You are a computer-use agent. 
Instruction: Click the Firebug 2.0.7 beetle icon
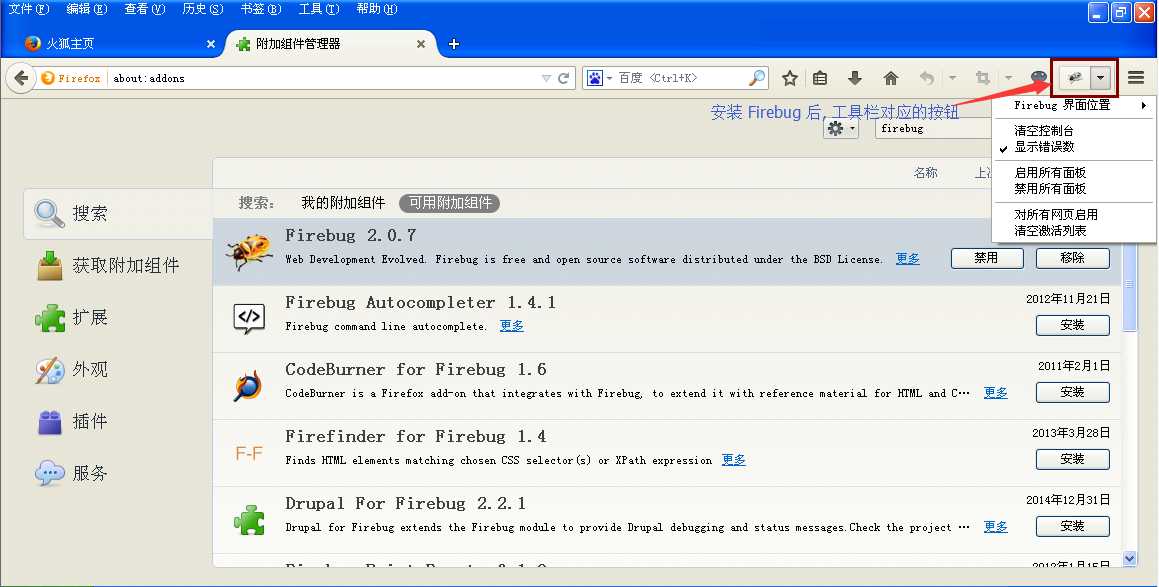tap(249, 251)
